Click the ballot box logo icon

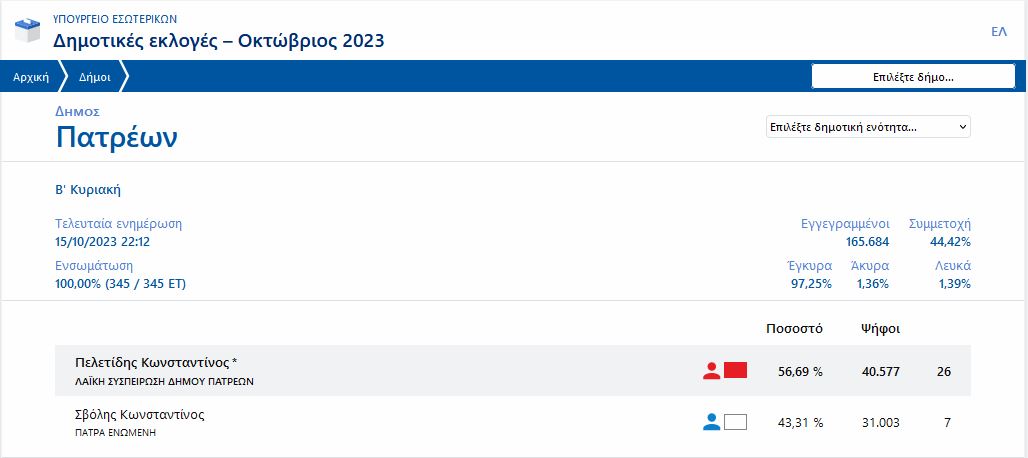point(27,29)
